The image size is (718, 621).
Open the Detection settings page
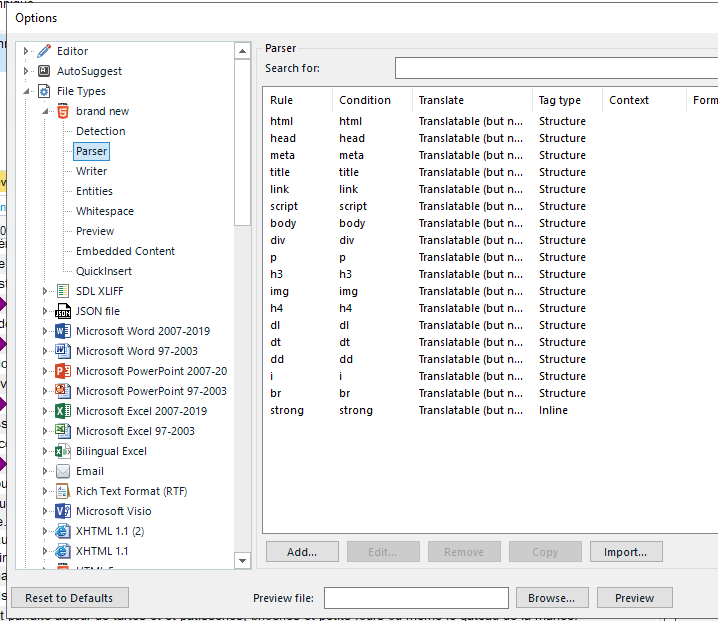(101, 131)
